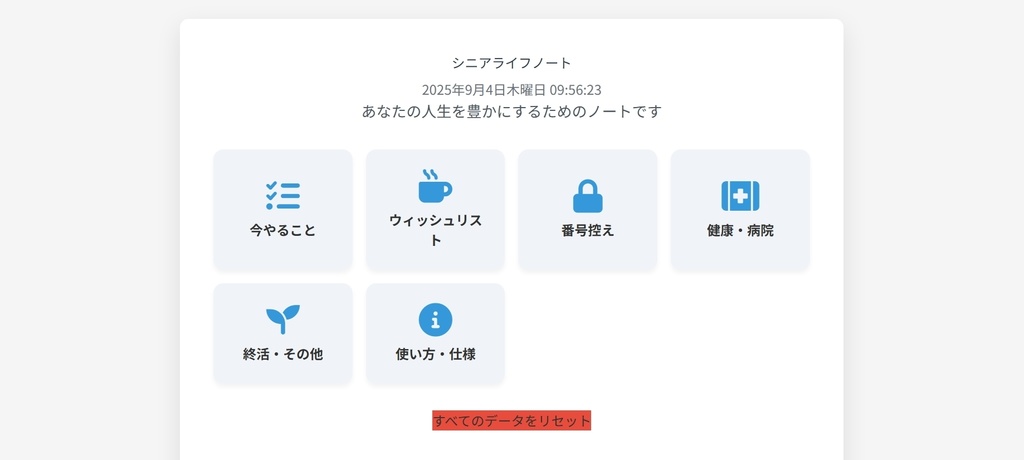This screenshot has width=1024, height=460.
Task: Click the steaming cup icon for ウィッシュリスト
Action: (435, 186)
